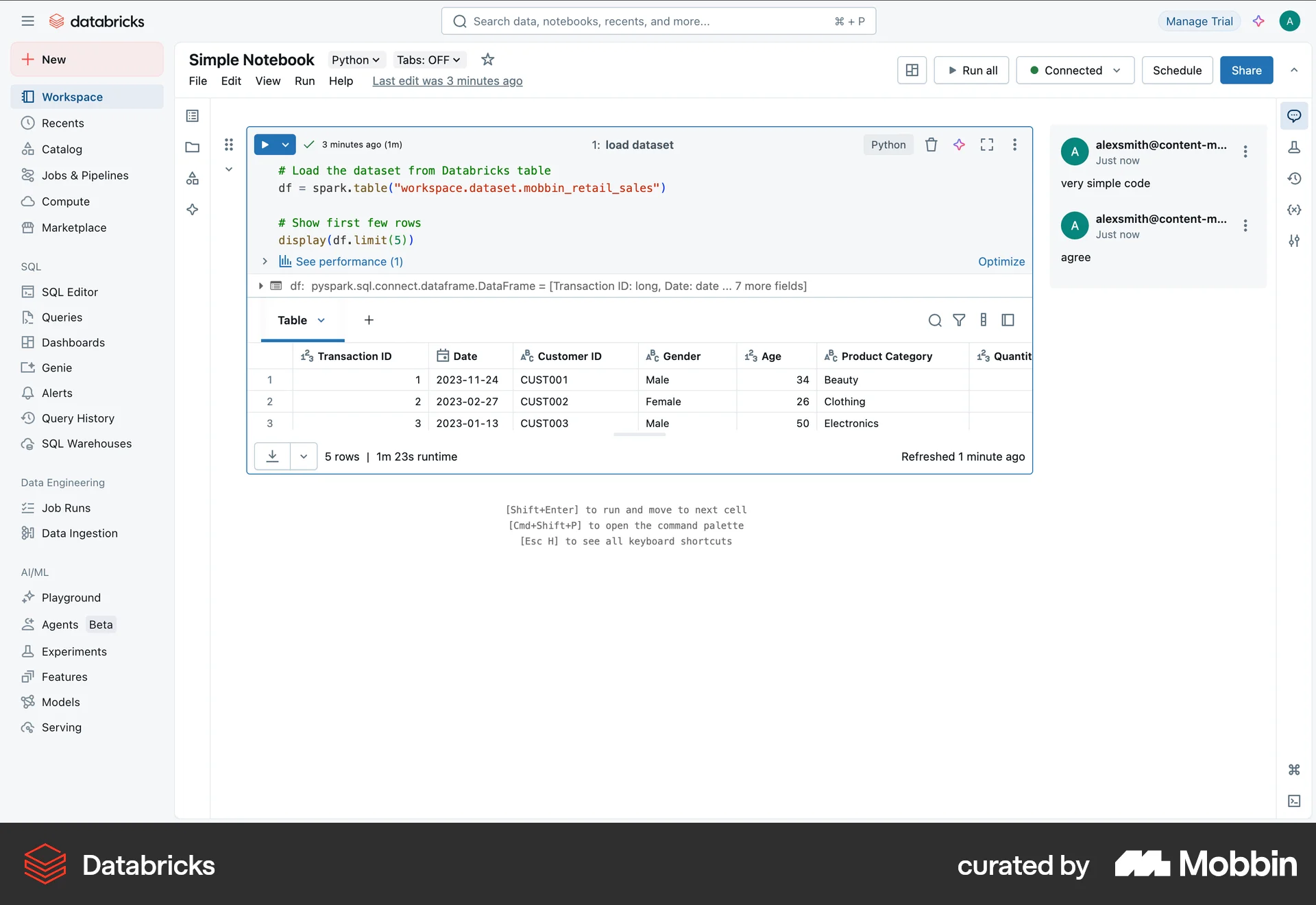Open the File menu
1316x905 pixels.
pyautogui.click(x=198, y=81)
